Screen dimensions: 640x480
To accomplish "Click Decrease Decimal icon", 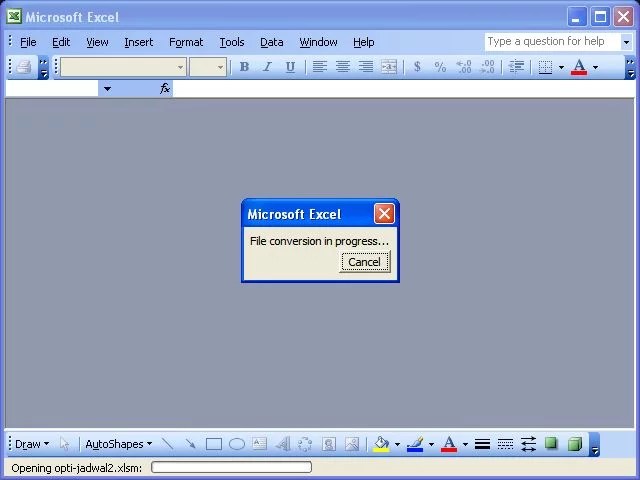I will [487, 67].
